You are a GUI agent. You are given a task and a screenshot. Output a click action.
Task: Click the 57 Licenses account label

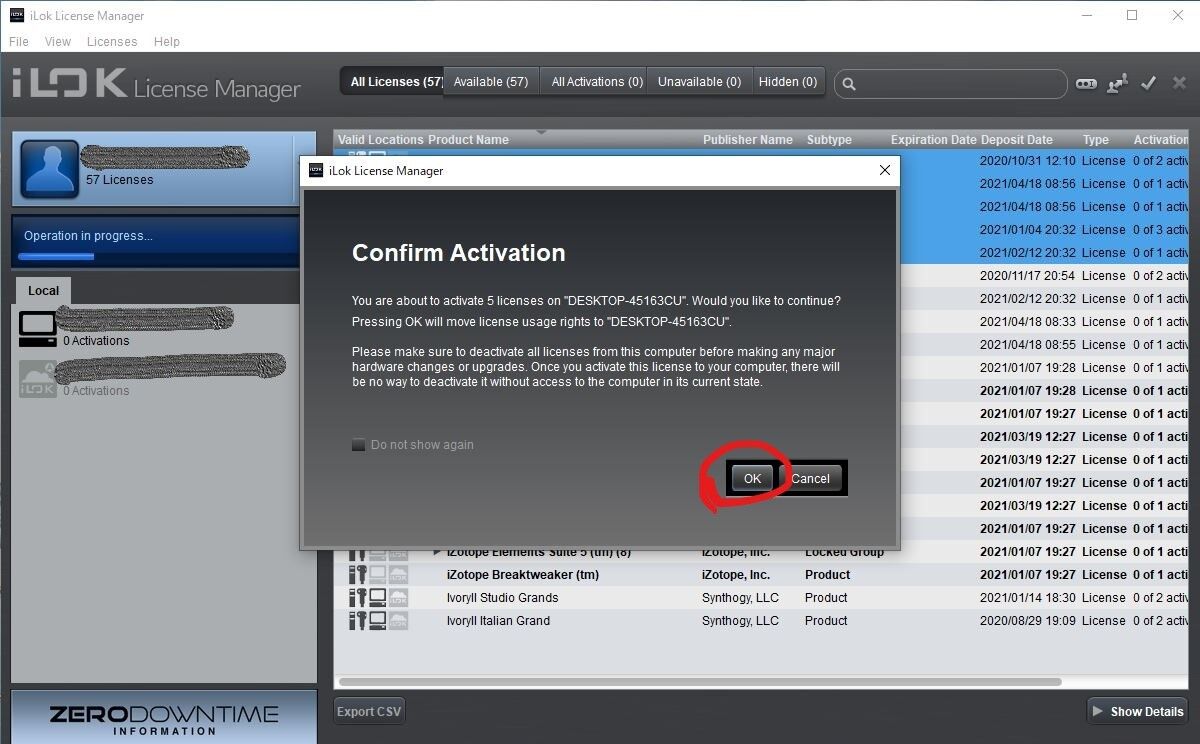(x=119, y=180)
